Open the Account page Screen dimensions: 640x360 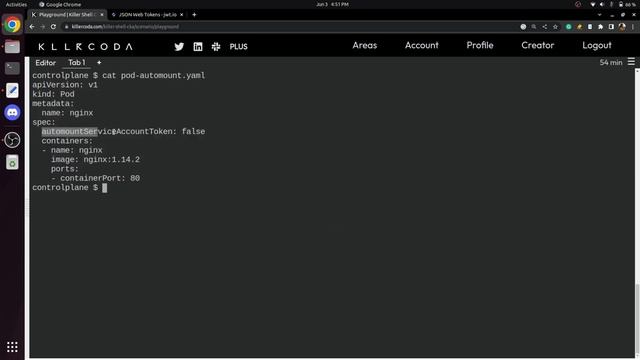coord(422,45)
